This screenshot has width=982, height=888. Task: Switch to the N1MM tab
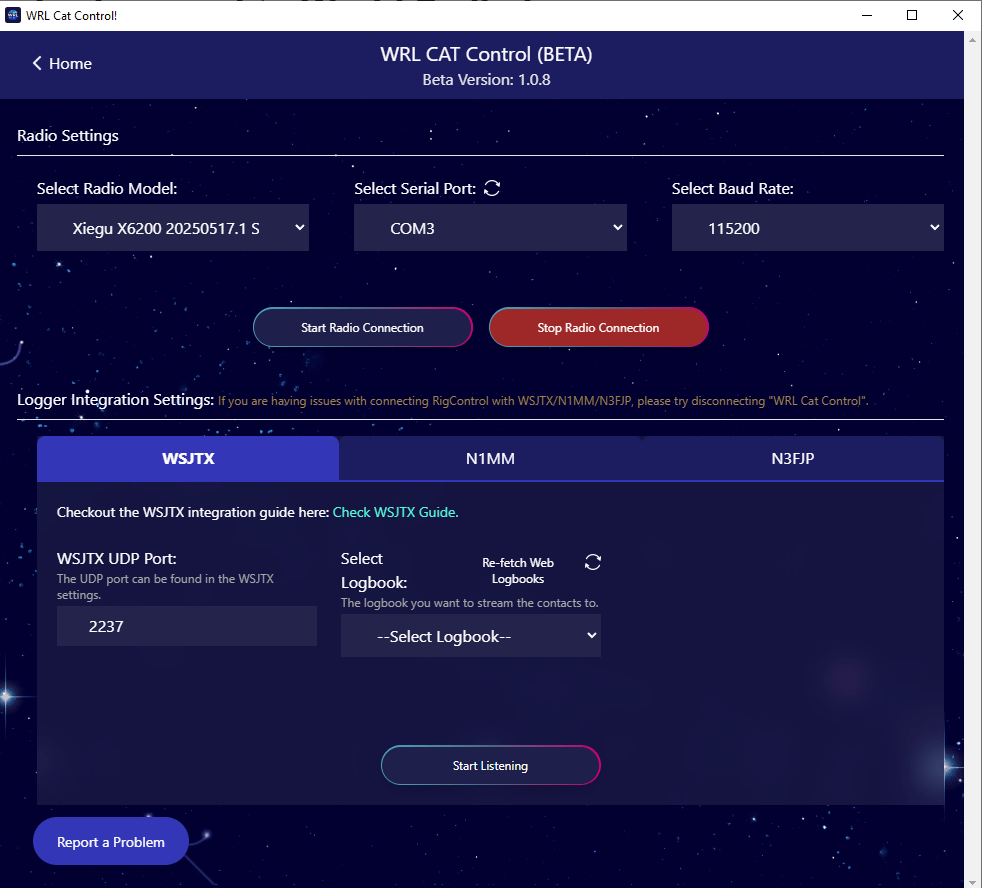(x=490, y=459)
